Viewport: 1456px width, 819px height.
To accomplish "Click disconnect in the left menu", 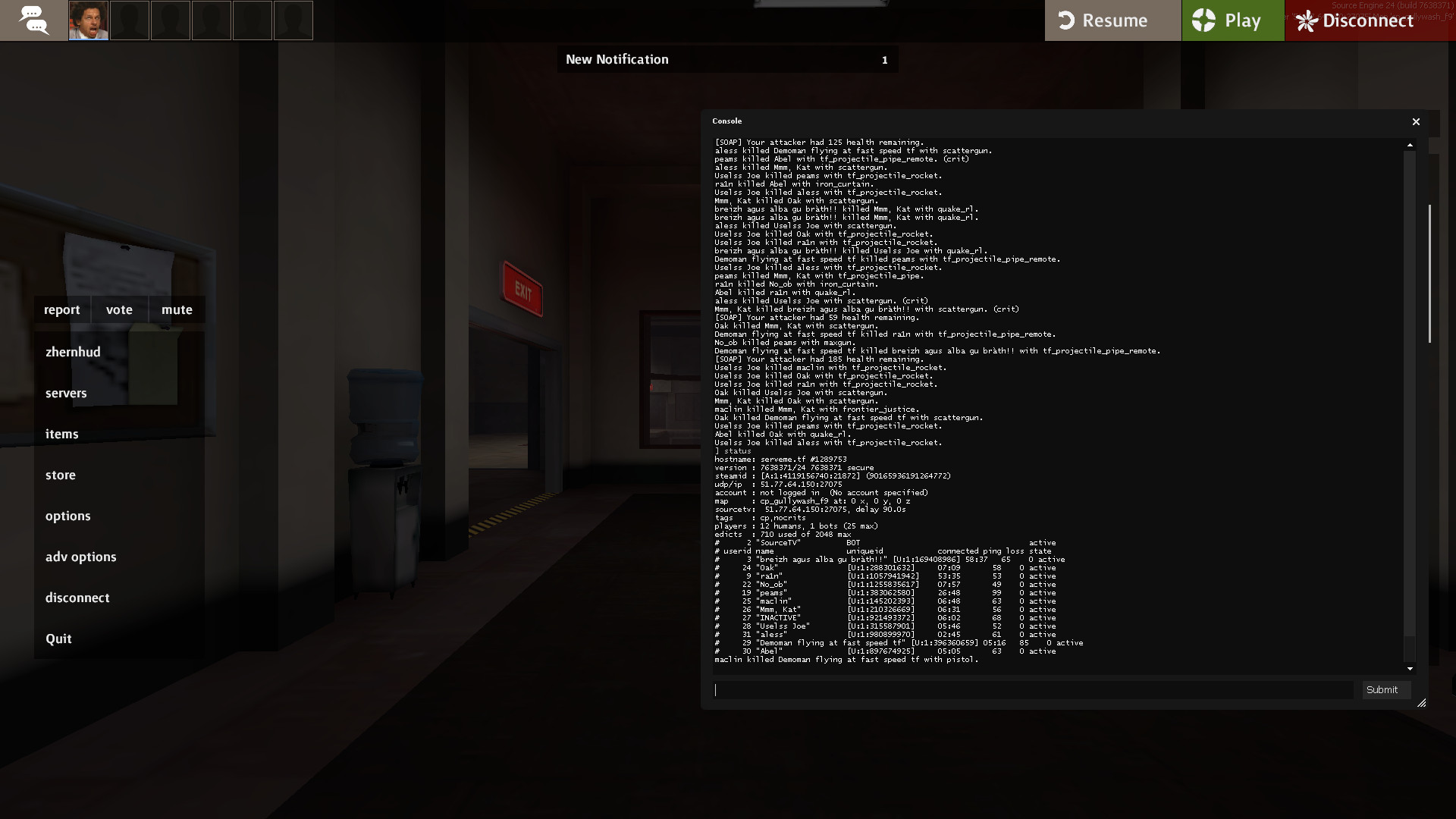I will [77, 598].
